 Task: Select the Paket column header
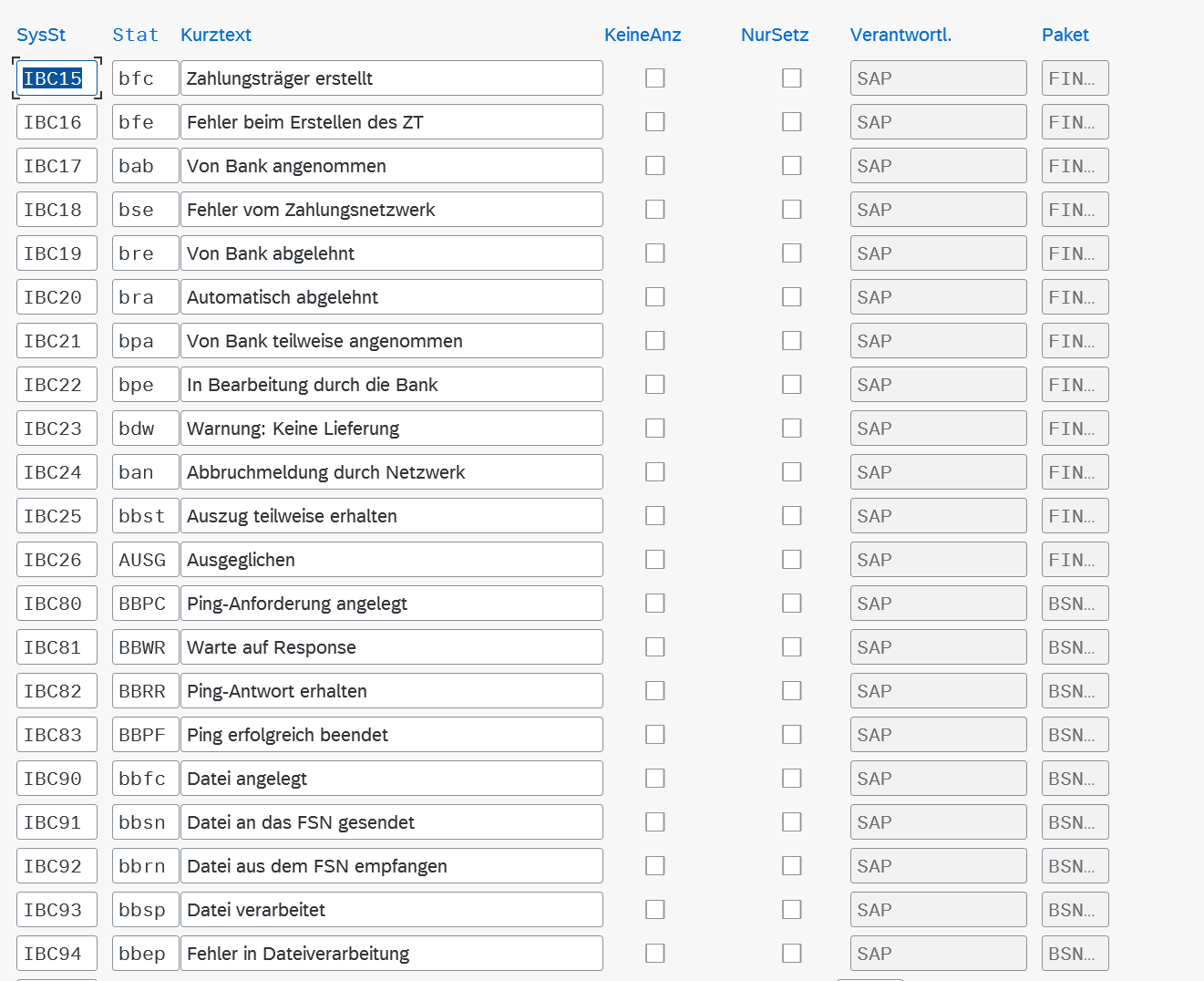[1065, 35]
